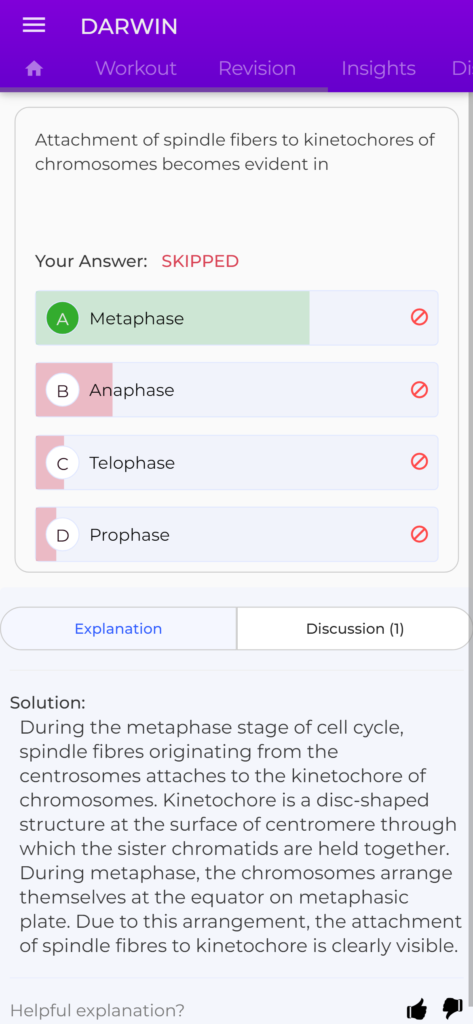Click the block icon on Metaphase
Screen dimensions: 473x1024
[419, 317]
